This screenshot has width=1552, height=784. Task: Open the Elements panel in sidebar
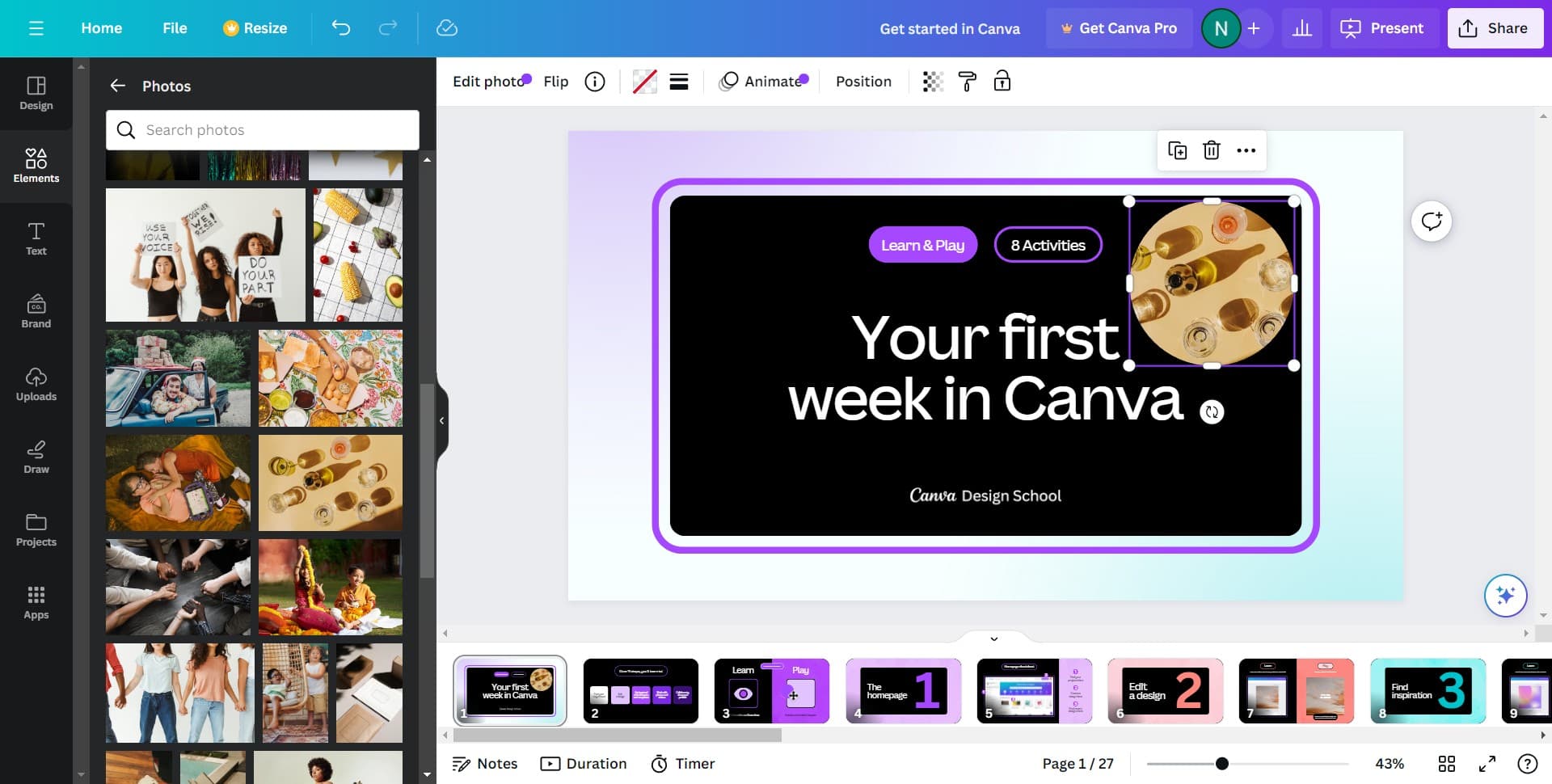coord(36,165)
